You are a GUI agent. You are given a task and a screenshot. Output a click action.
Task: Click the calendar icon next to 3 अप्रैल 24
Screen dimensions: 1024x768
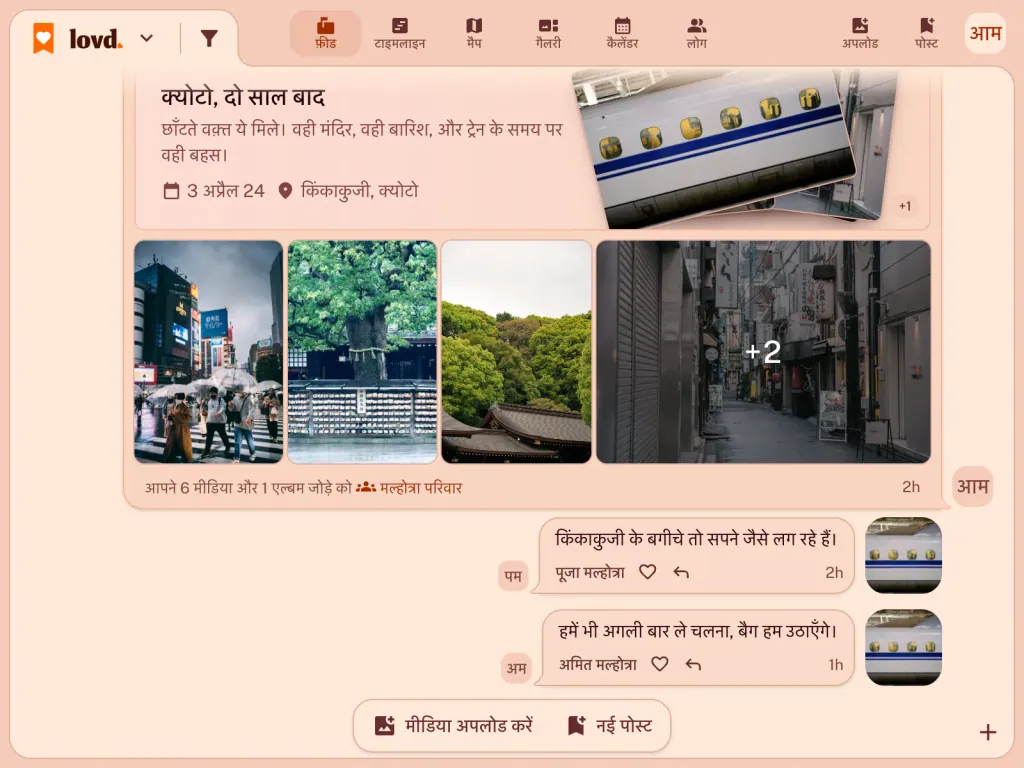171,191
